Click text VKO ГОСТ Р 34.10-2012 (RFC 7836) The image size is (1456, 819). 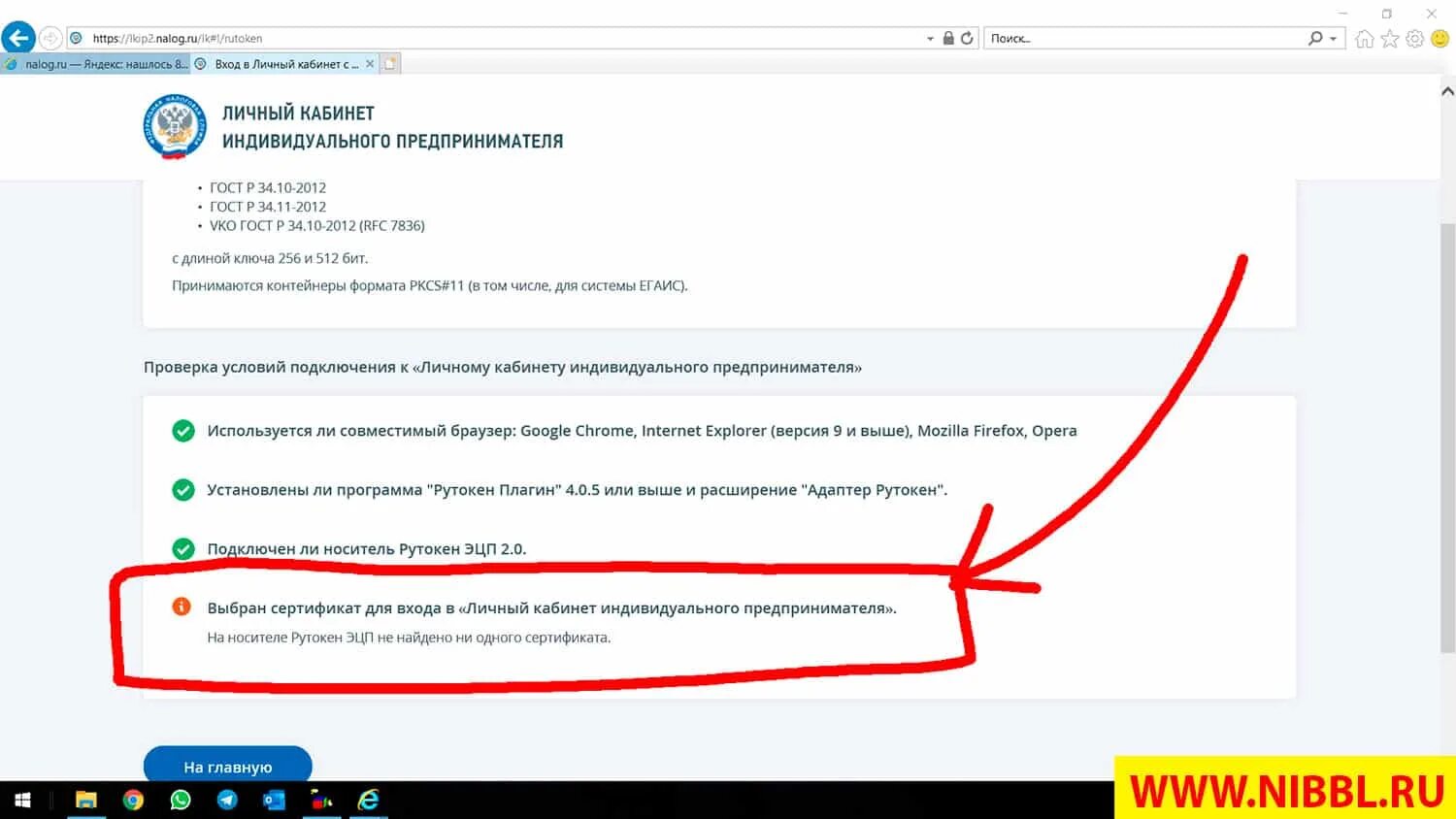(317, 226)
